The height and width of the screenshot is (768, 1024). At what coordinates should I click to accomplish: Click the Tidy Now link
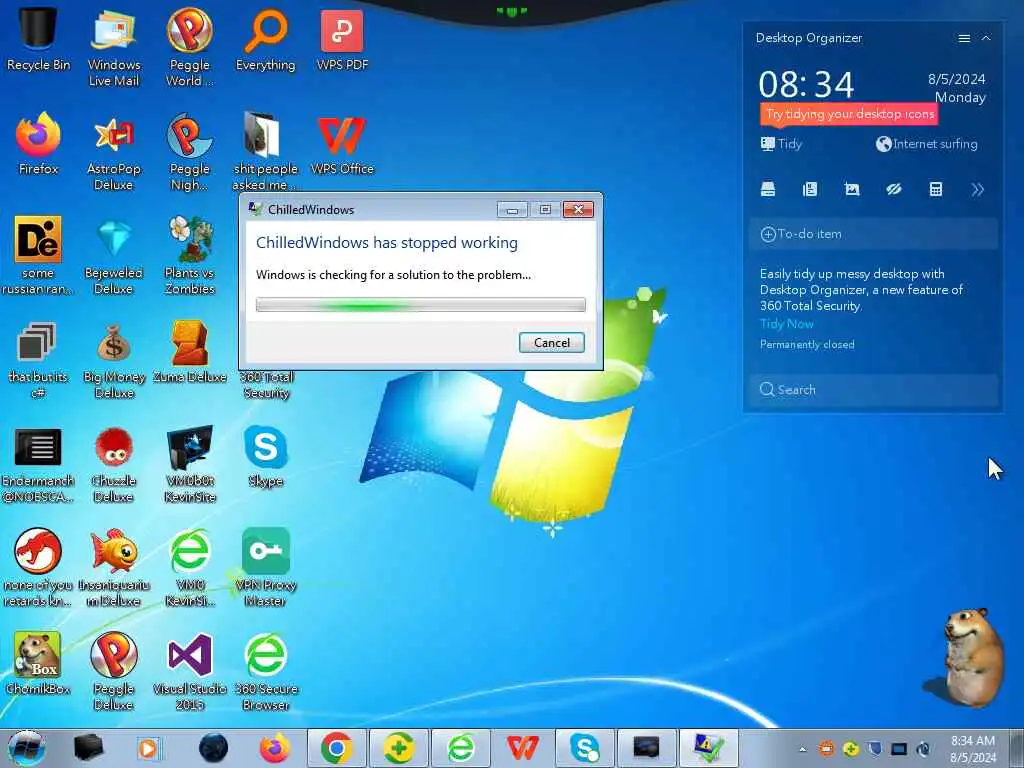(786, 323)
